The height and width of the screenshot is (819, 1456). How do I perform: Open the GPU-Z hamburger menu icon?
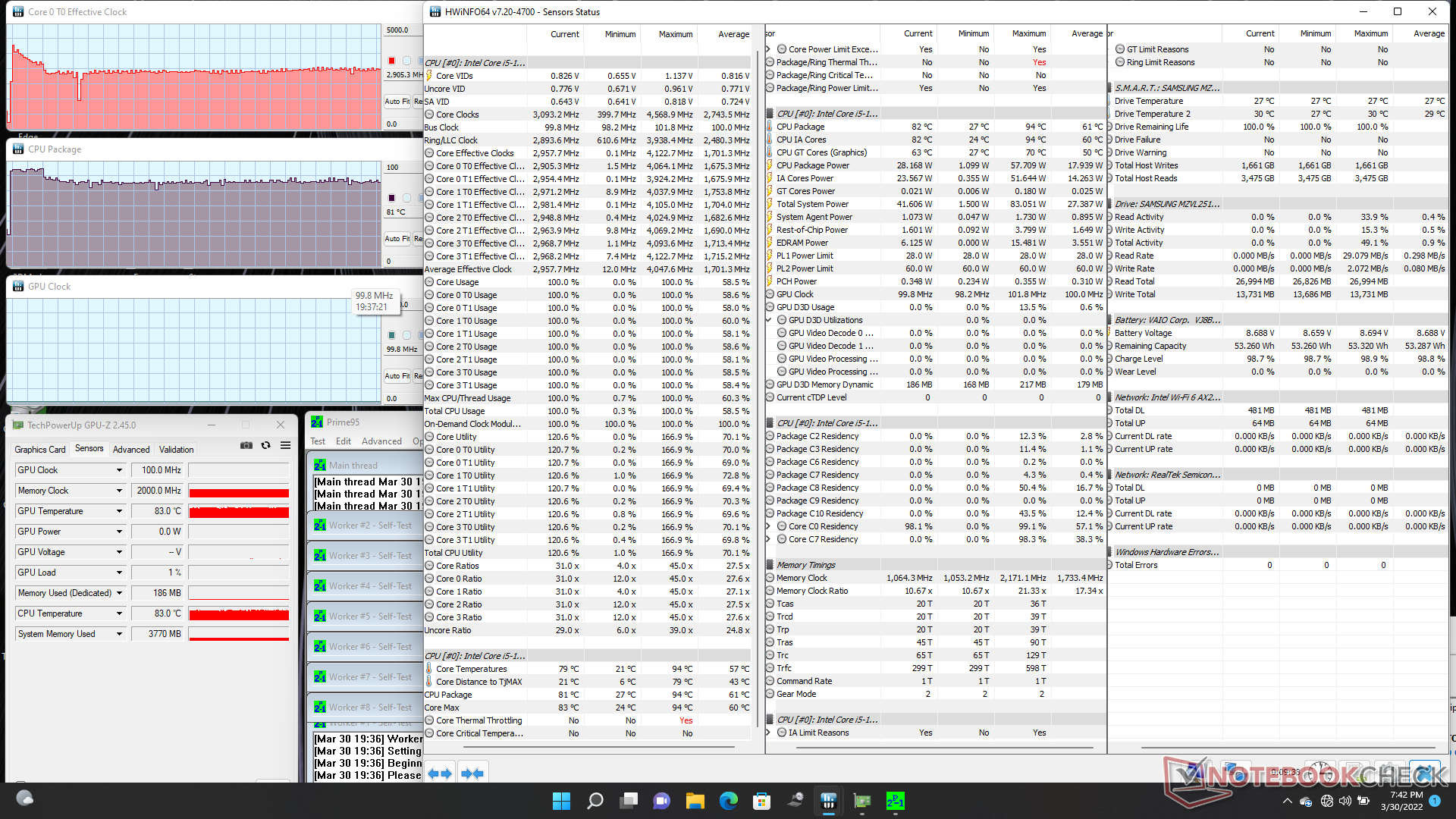pos(286,446)
